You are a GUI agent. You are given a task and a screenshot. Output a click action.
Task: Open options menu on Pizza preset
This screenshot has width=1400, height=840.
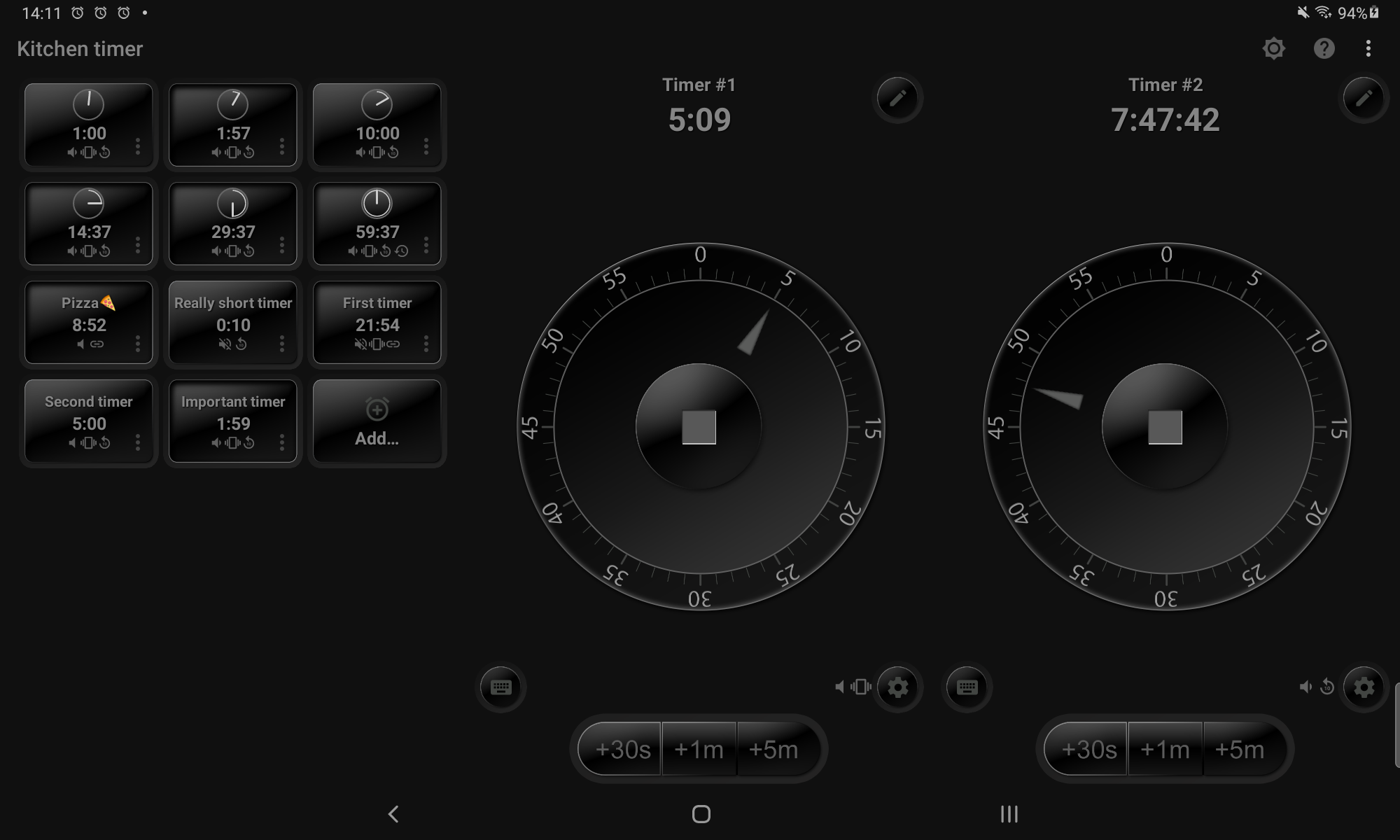(x=138, y=344)
